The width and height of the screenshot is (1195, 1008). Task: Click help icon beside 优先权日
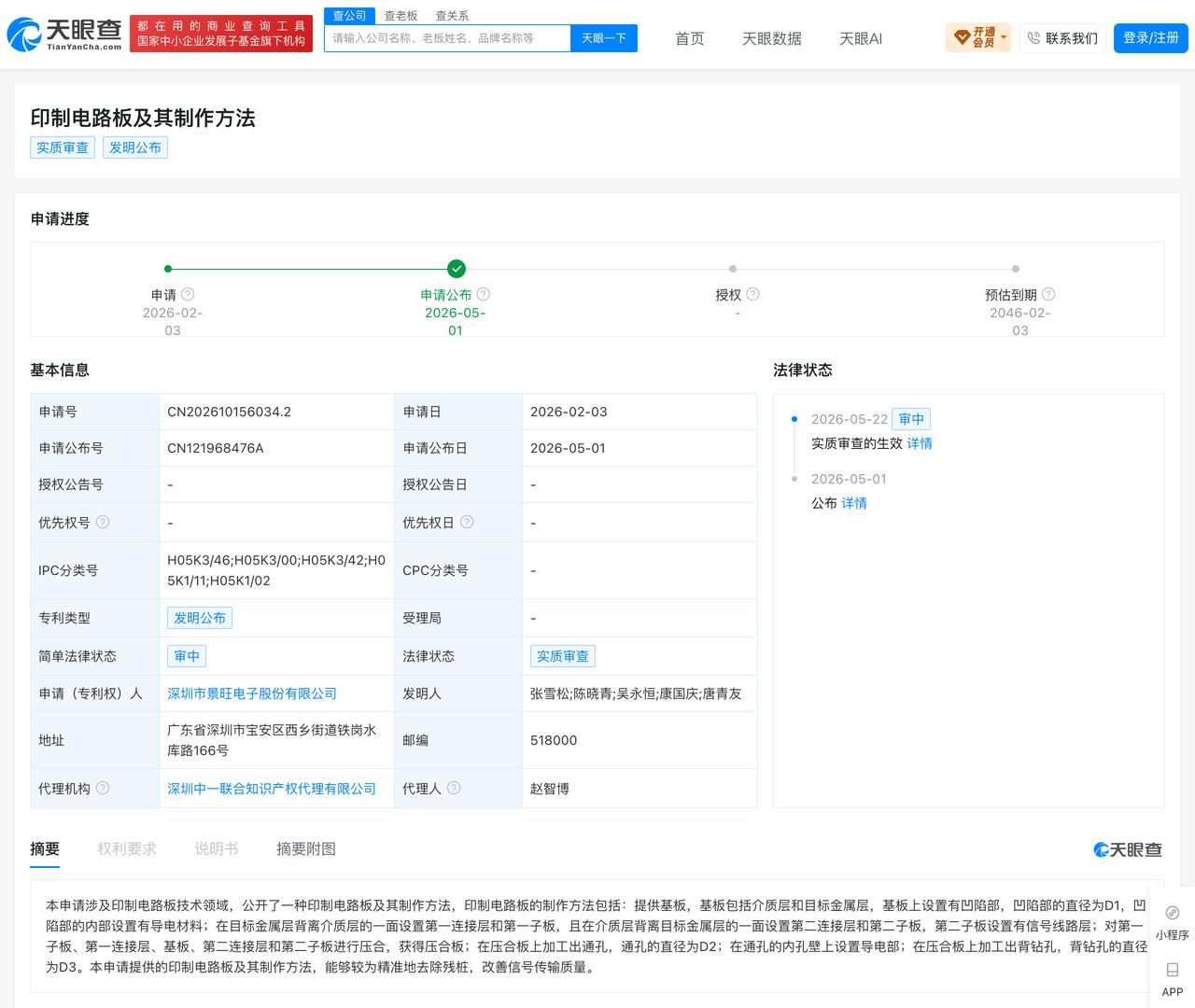tap(467, 522)
